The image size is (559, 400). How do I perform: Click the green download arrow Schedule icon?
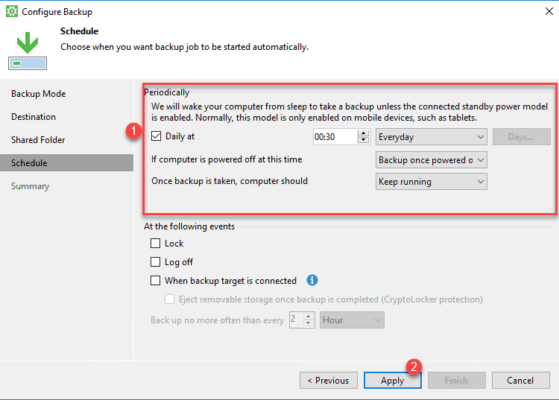click(x=27, y=51)
